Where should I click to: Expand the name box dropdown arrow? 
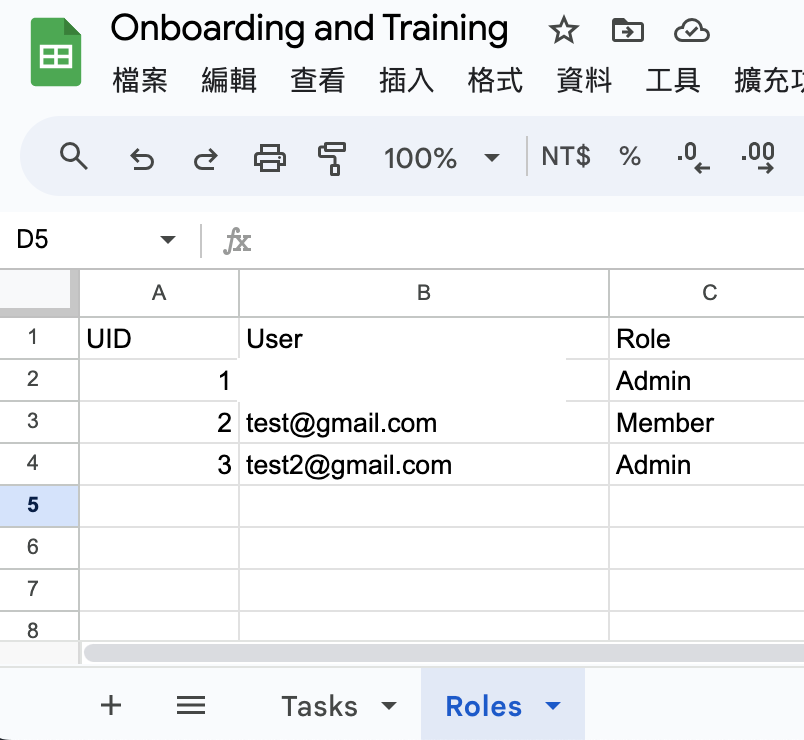[168, 239]
